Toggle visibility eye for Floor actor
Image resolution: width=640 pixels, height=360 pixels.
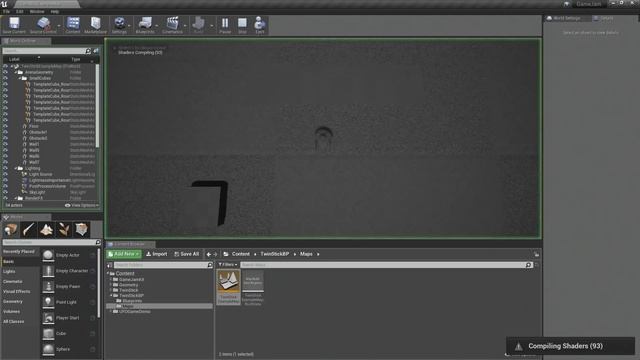[5, 126]
